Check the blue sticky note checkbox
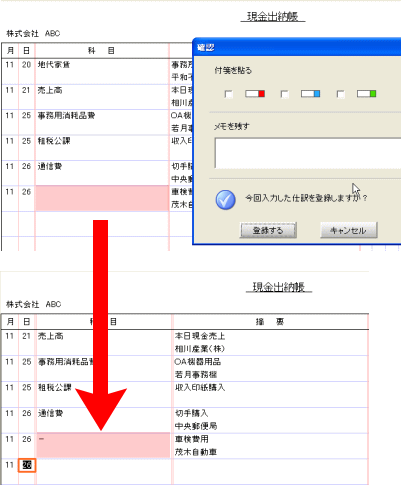Screen dimensions: 401x485 (285, 94)
